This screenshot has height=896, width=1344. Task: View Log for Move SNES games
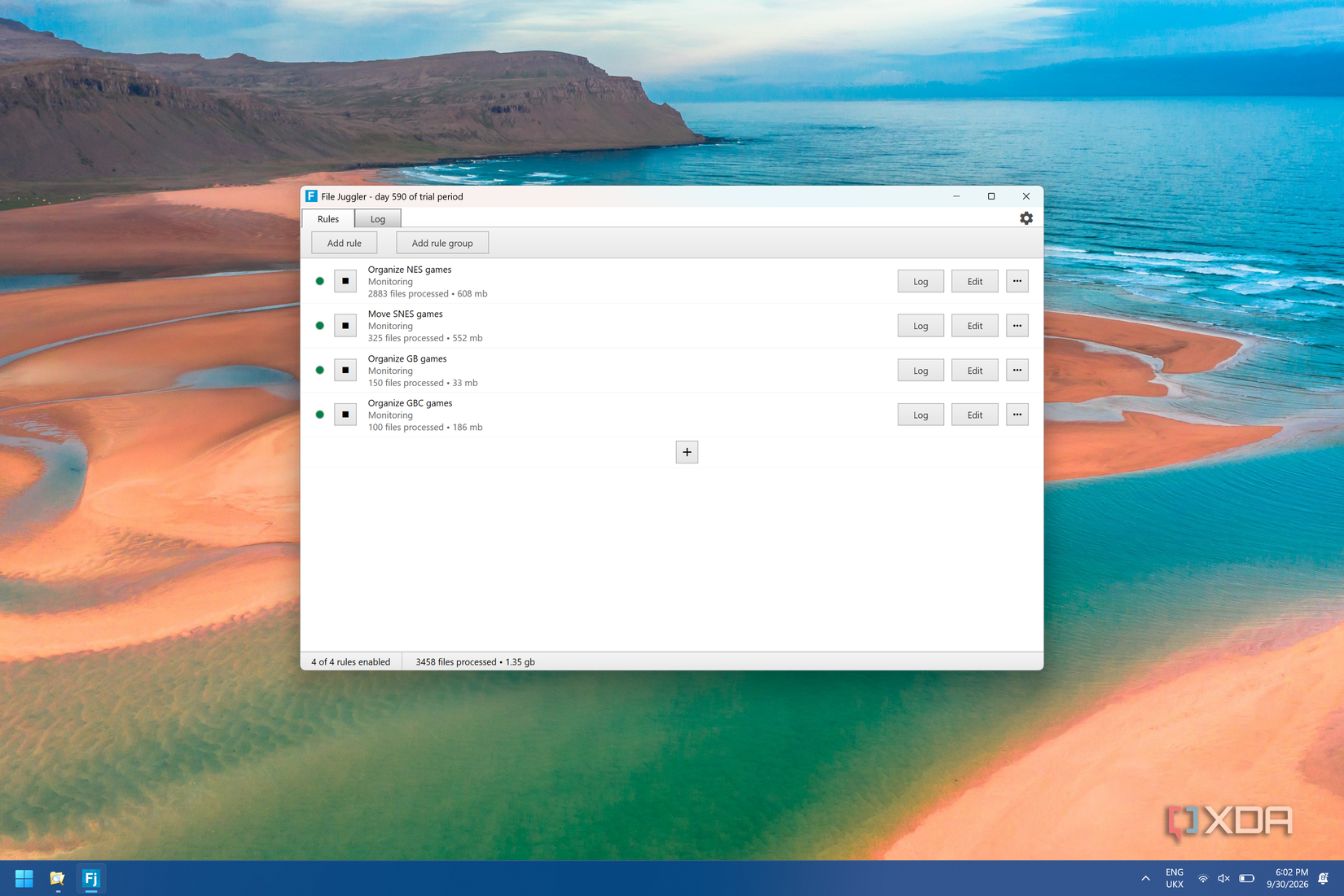click(x=920, y=326)
